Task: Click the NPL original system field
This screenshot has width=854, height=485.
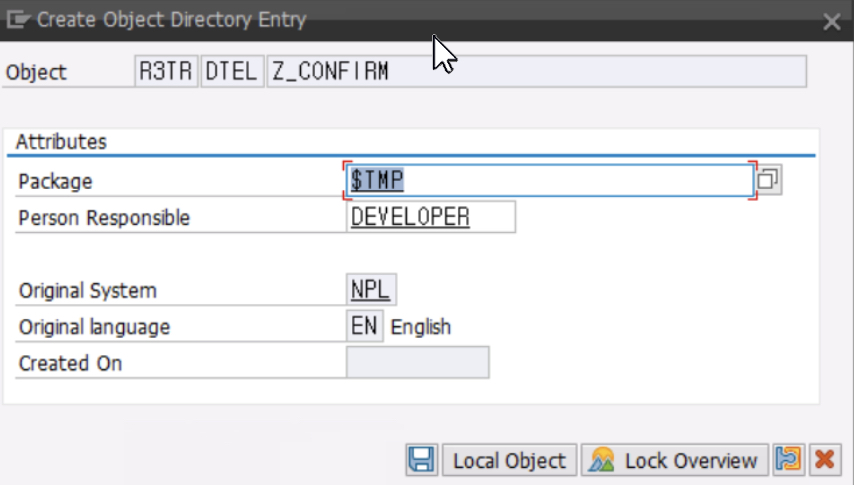Action: 371,289
